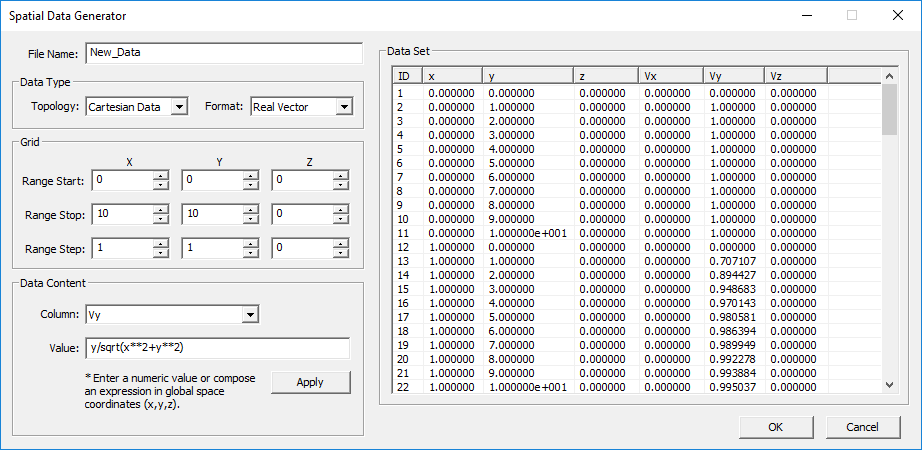
Task: Click the ID column header
Action: 407,76
